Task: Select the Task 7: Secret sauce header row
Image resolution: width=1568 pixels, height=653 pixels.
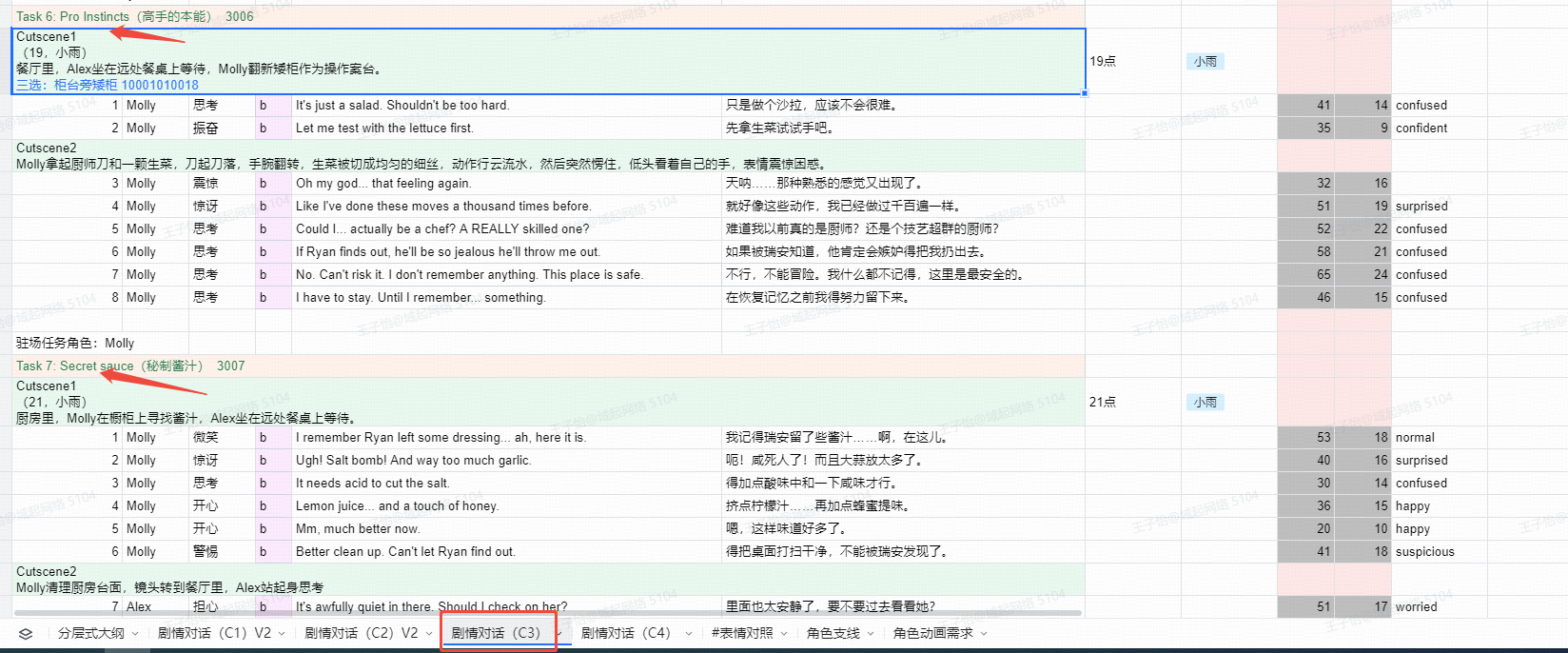Action: pyautogui.click(x=129, y=366)
